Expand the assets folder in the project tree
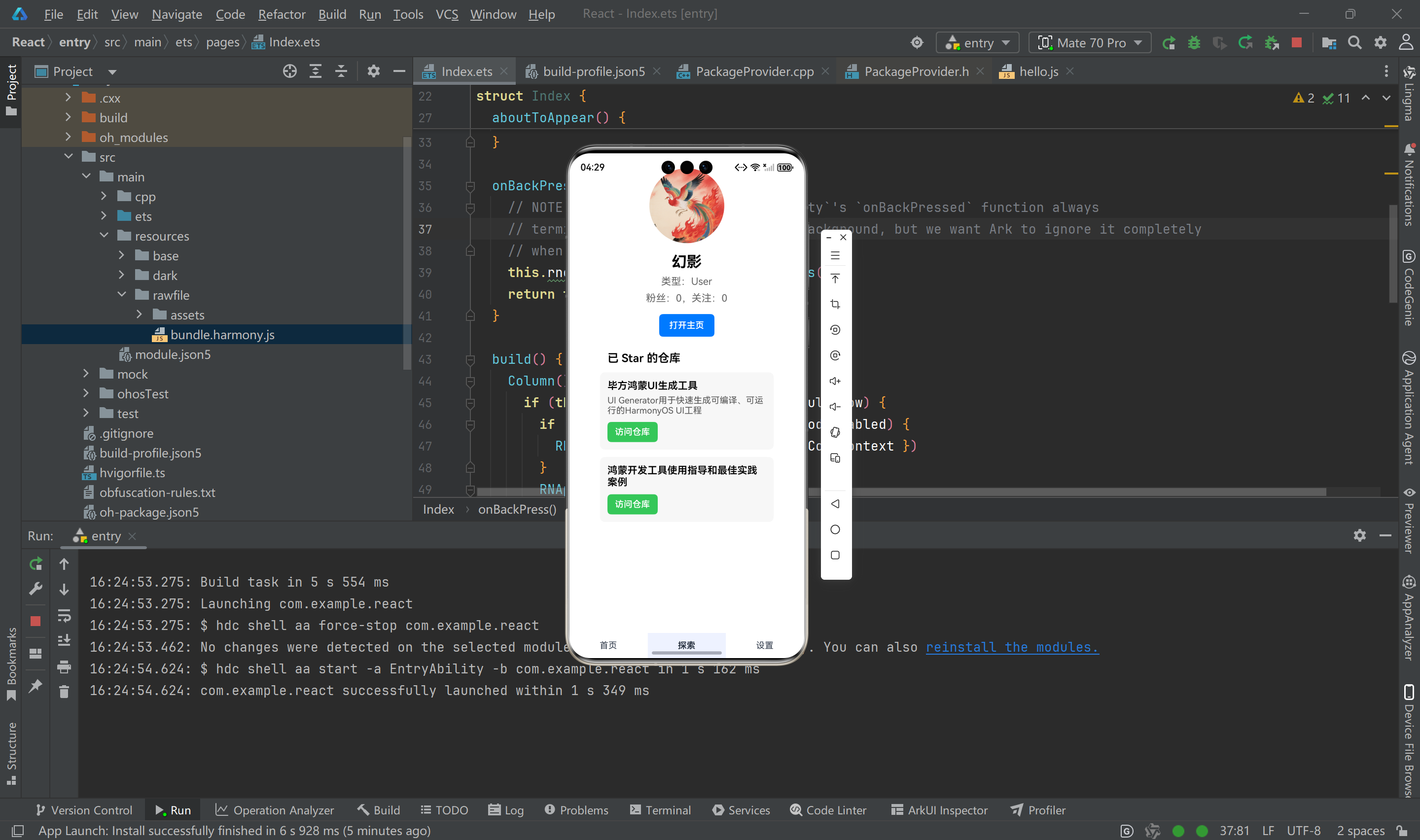This screenshot has height=840, width=1420. point(139,314)
